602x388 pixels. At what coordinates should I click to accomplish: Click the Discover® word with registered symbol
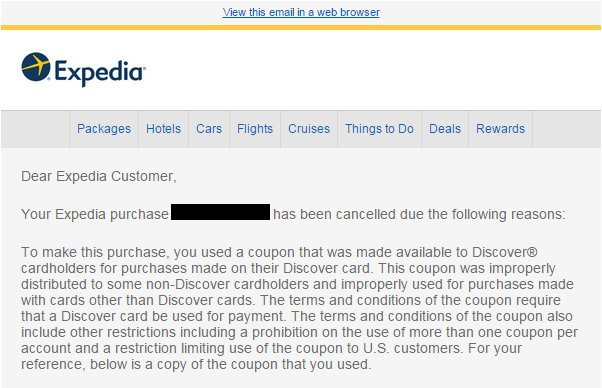pos(504,252)
